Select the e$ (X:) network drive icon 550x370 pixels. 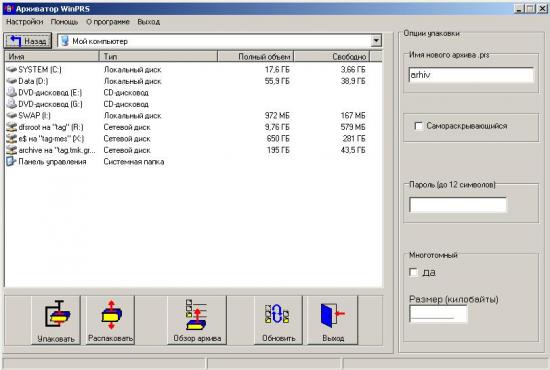tap(12, 139)
